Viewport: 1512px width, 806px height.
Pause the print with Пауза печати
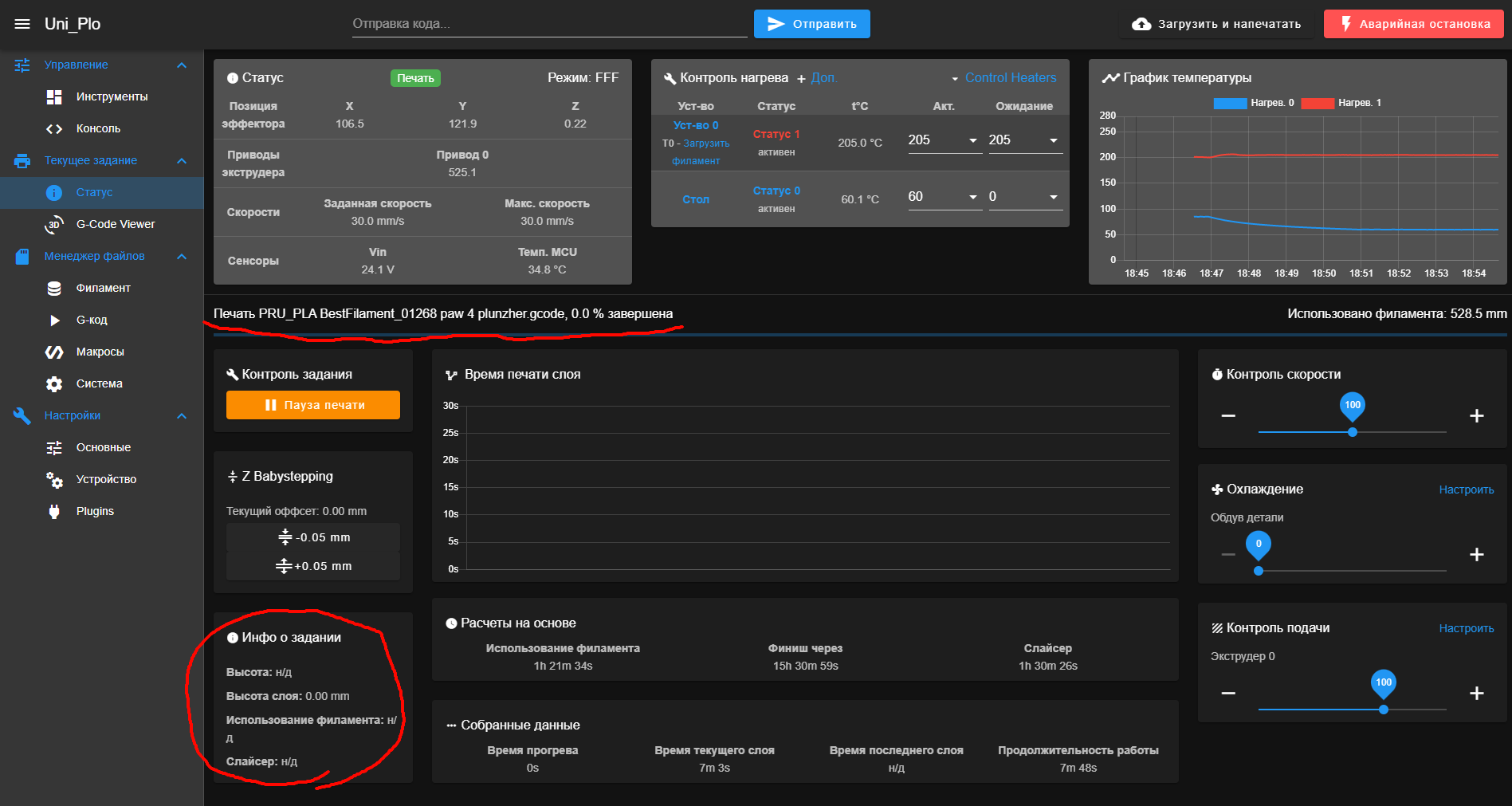pyautogui.click(x=313, y=405)
